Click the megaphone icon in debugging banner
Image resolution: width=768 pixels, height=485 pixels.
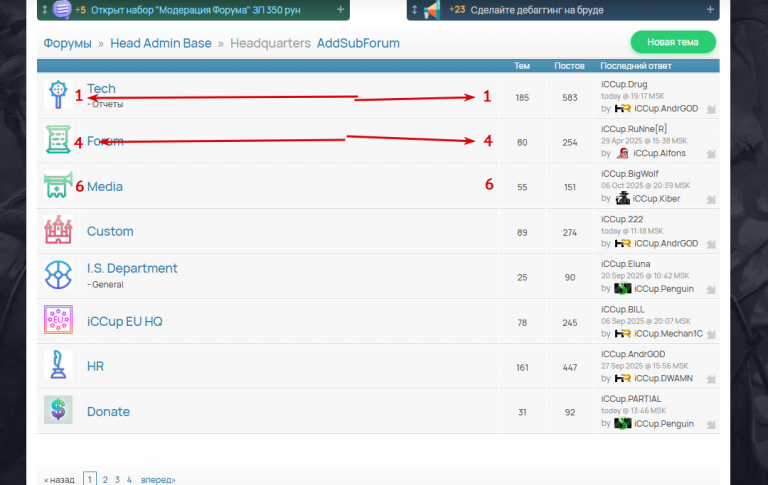pyautogui.click(x=432, y=10)
